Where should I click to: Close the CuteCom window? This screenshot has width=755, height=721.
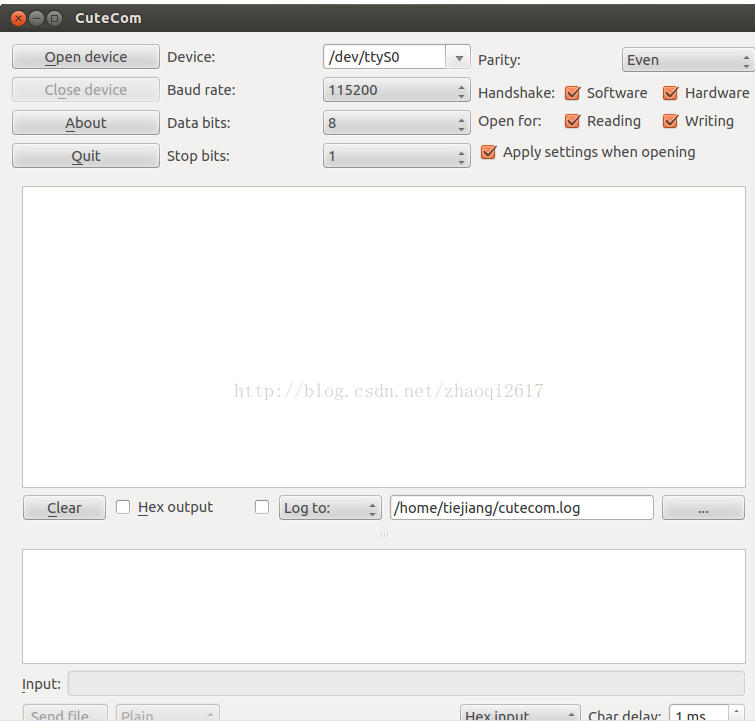(18, 18)
